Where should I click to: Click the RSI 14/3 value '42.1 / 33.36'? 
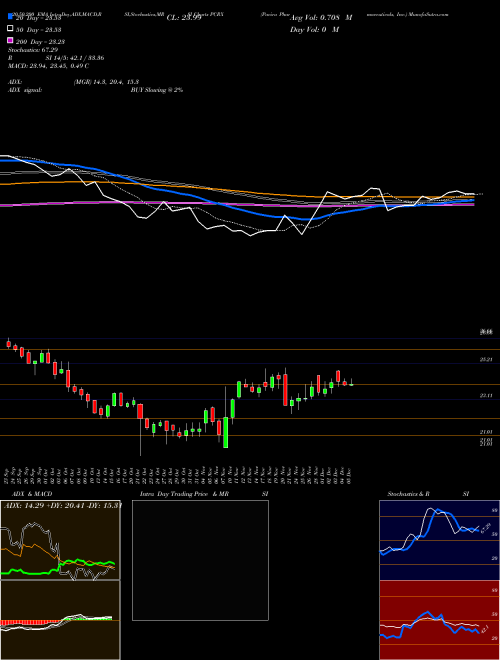85,58
